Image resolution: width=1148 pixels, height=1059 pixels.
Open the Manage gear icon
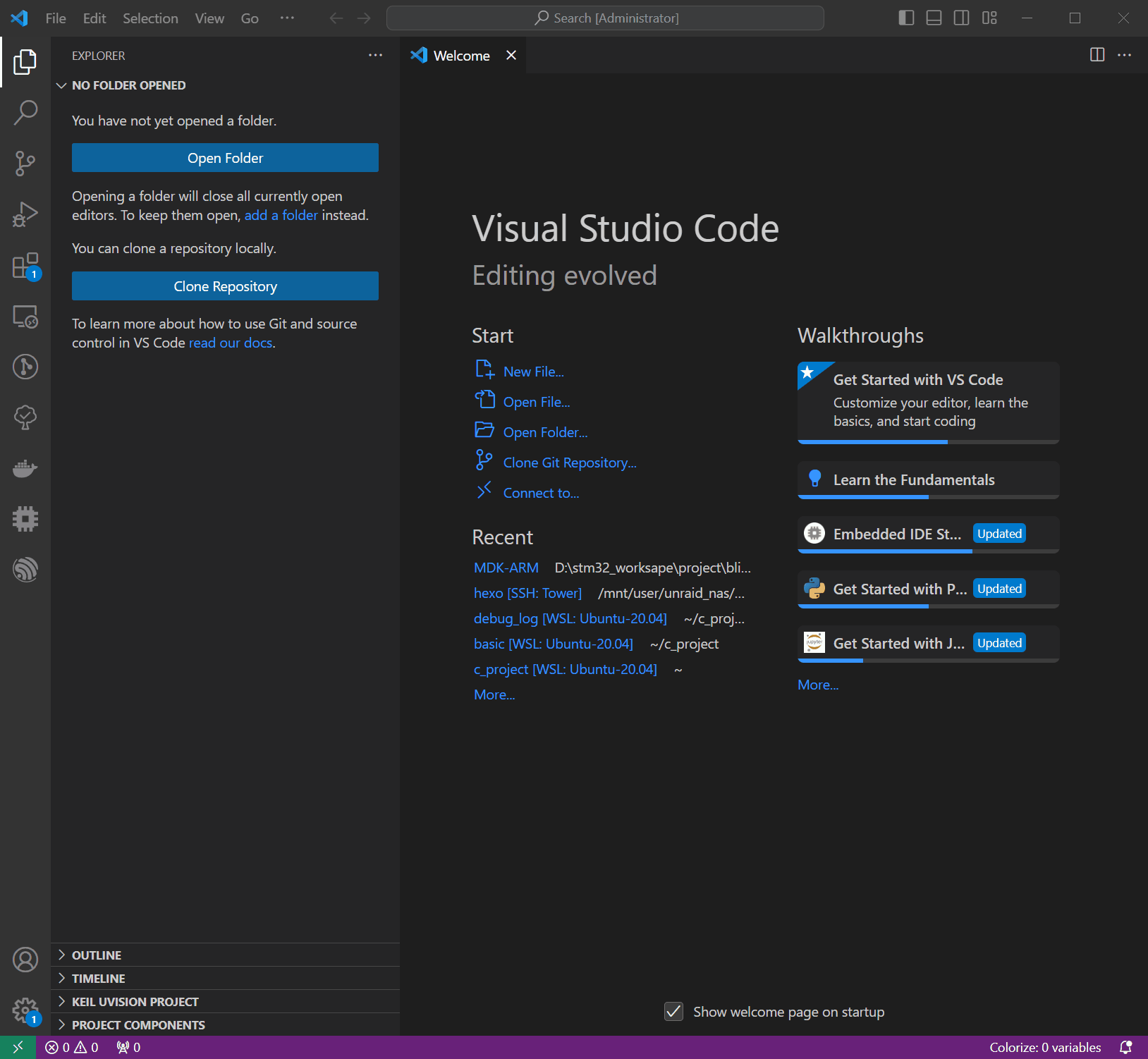click(25, 1010)
